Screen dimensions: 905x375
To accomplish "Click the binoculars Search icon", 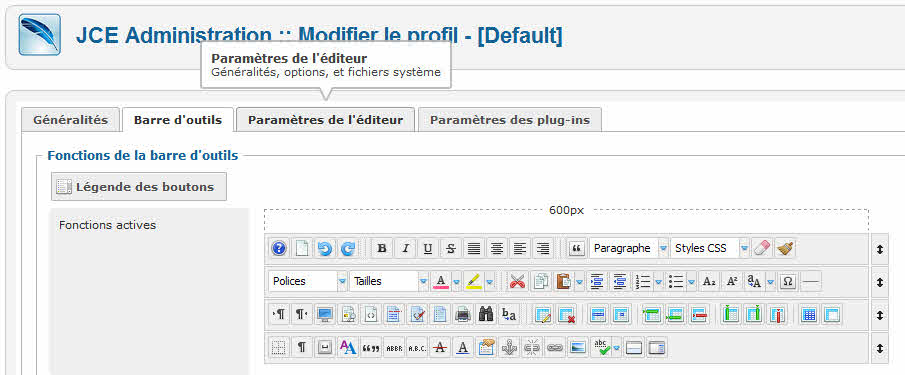I will pos(486,315).
